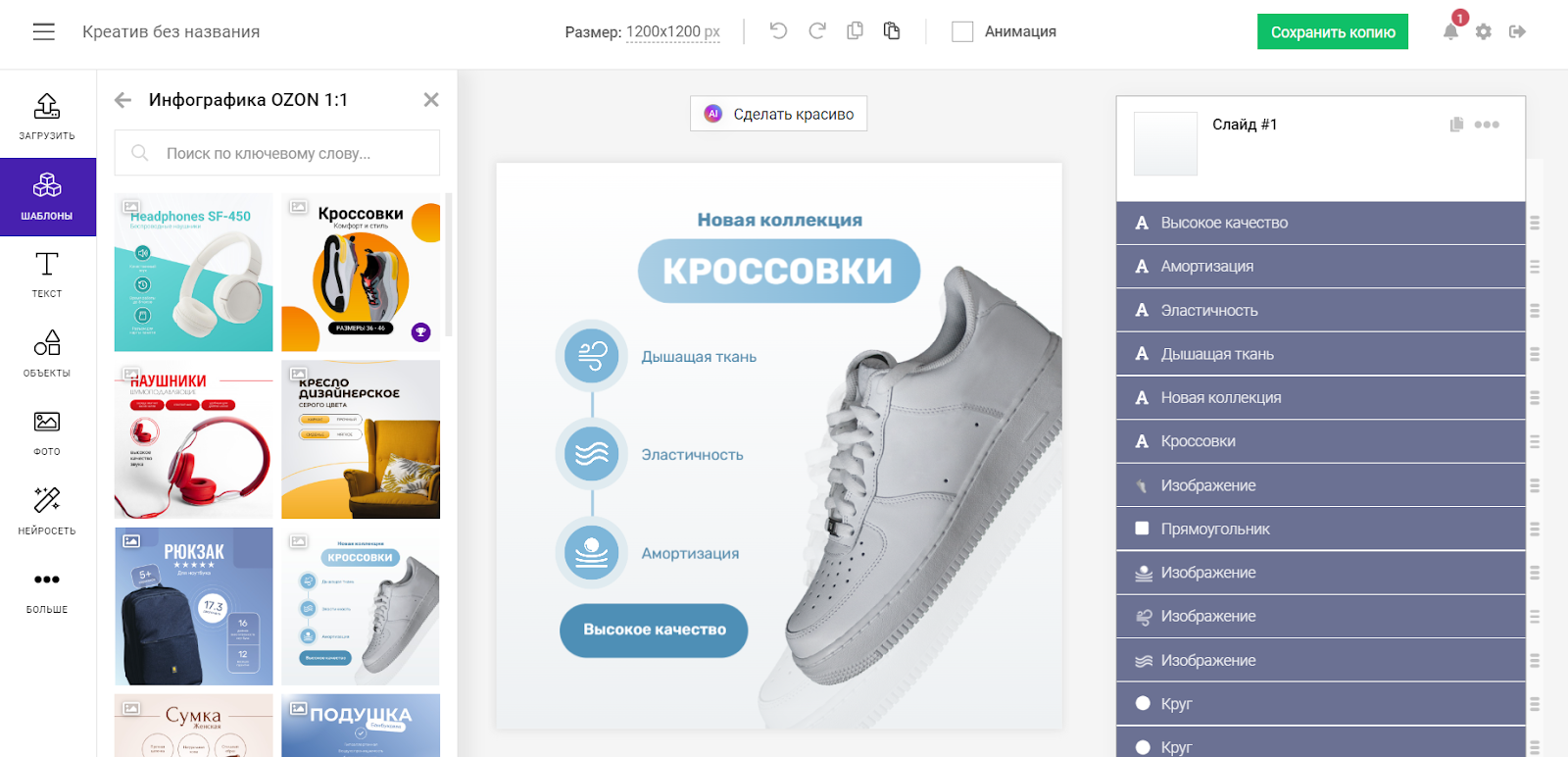The image size is (1568, 757).
Task: Click Сохранить копию button
Action: (1333, 31)
